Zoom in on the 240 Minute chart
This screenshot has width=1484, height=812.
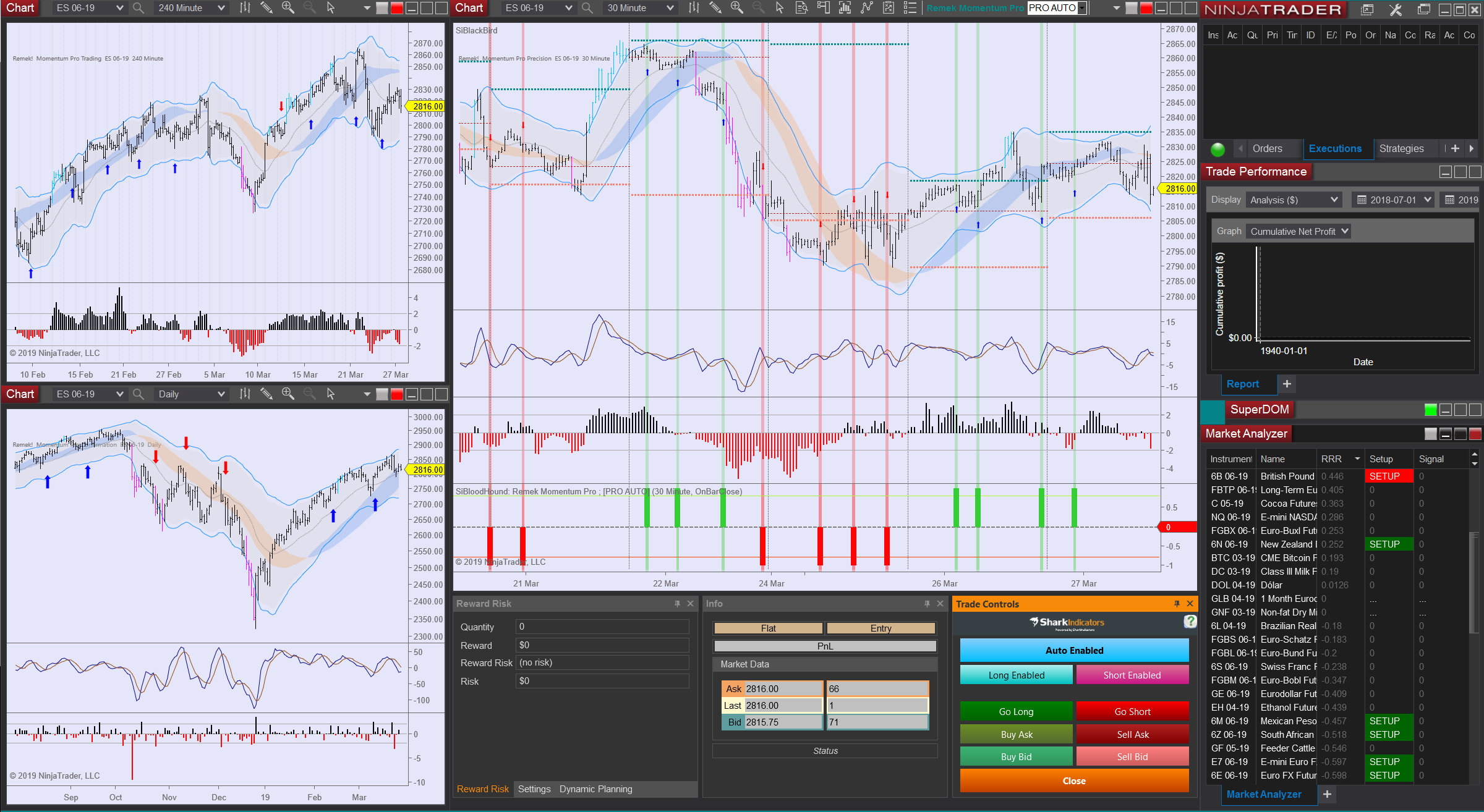point(288,8)
